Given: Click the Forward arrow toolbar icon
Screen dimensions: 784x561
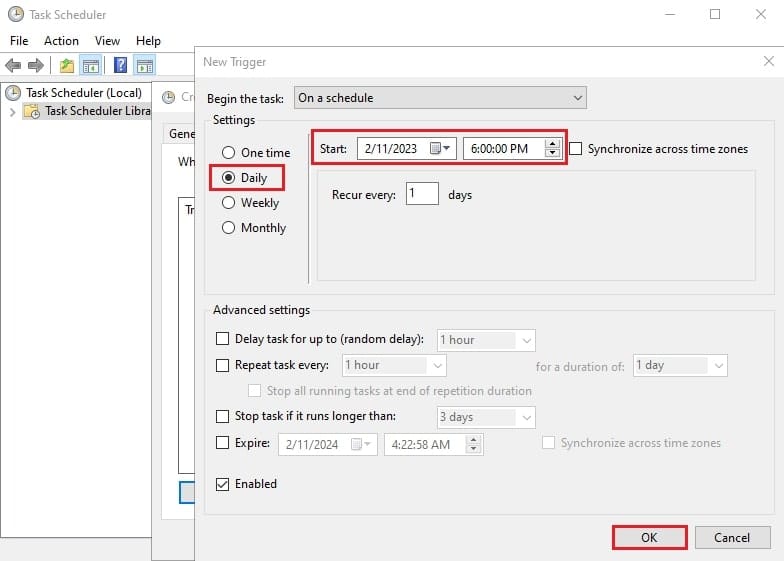Looking at the screenshot, I should (x=36, y=66).
